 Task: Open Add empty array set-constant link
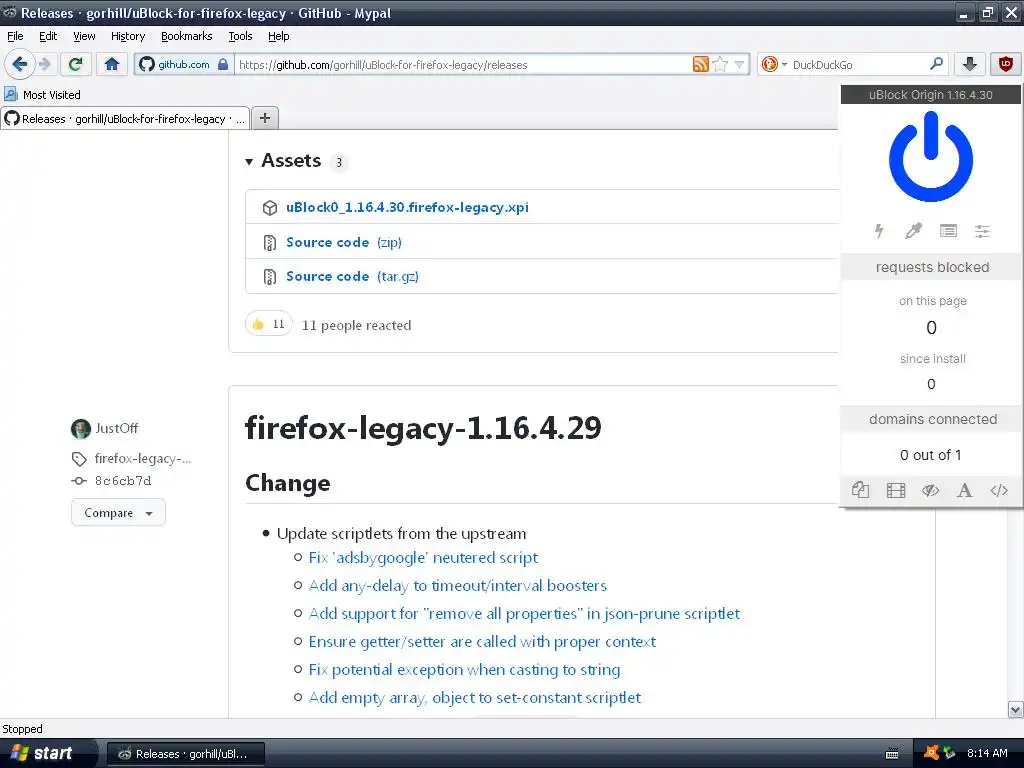[475, 698]
